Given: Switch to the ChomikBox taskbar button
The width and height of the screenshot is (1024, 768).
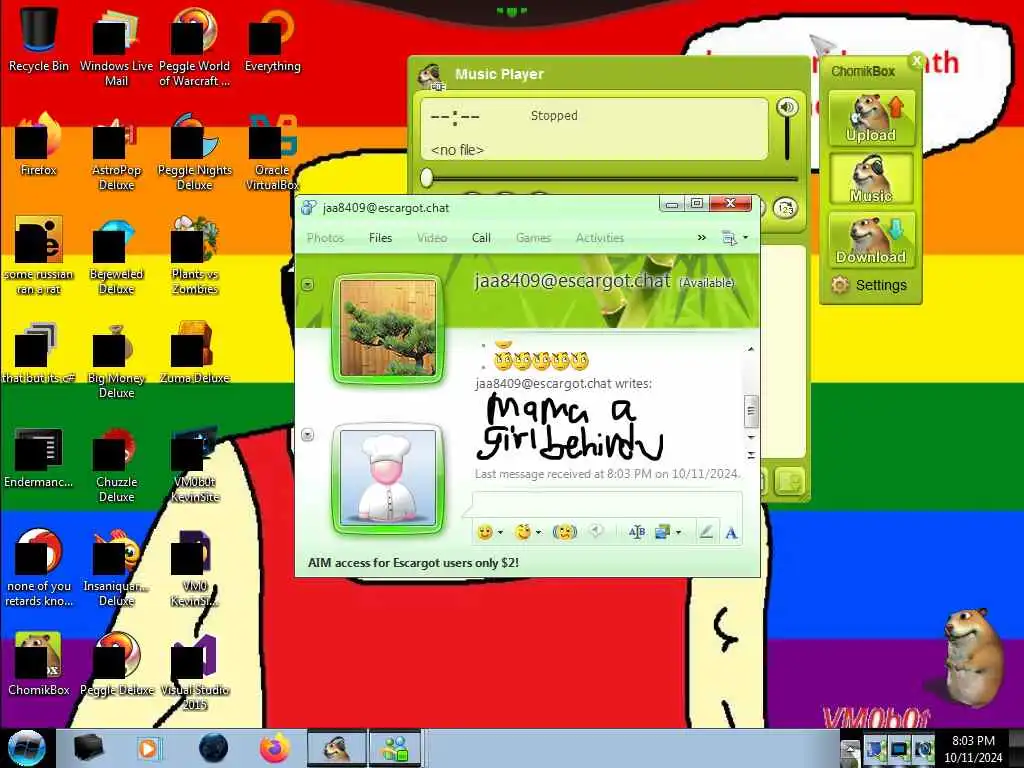Looking at the screenshot, I should 337,748.
